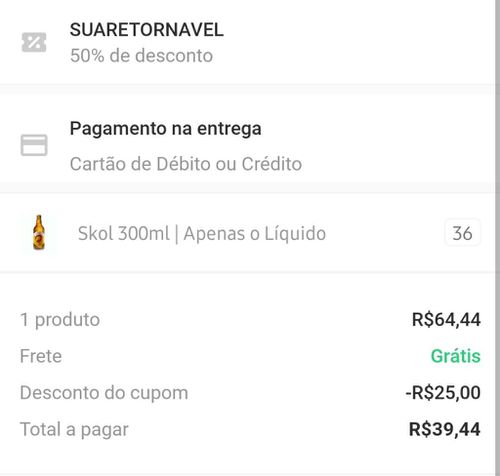500x476 pixels.
Task: Select the SUARETORNAVEL coupon code
Action: 147,30
